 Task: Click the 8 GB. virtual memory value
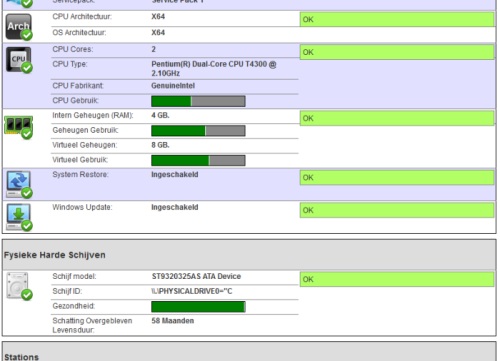(160, 145)
